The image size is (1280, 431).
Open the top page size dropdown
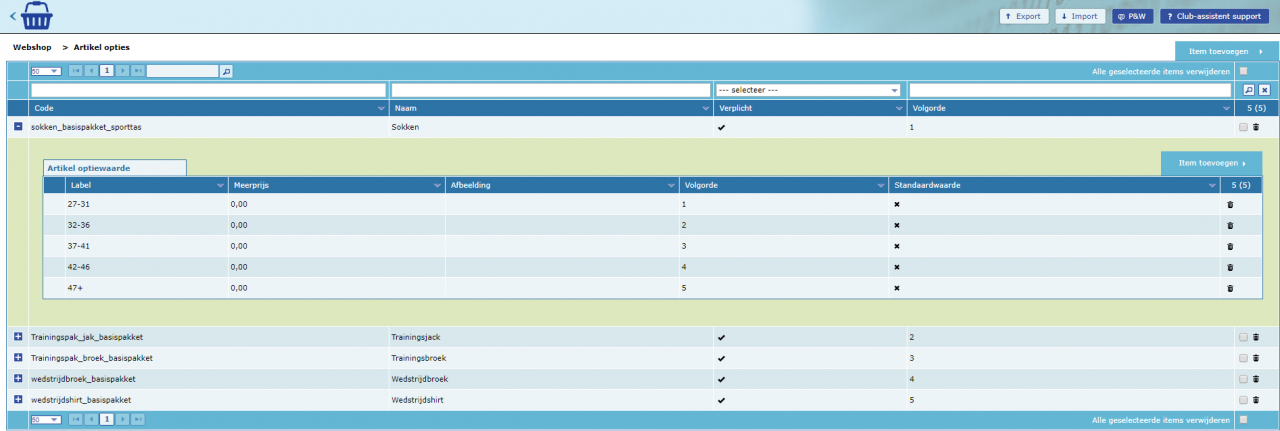(46, 71)
